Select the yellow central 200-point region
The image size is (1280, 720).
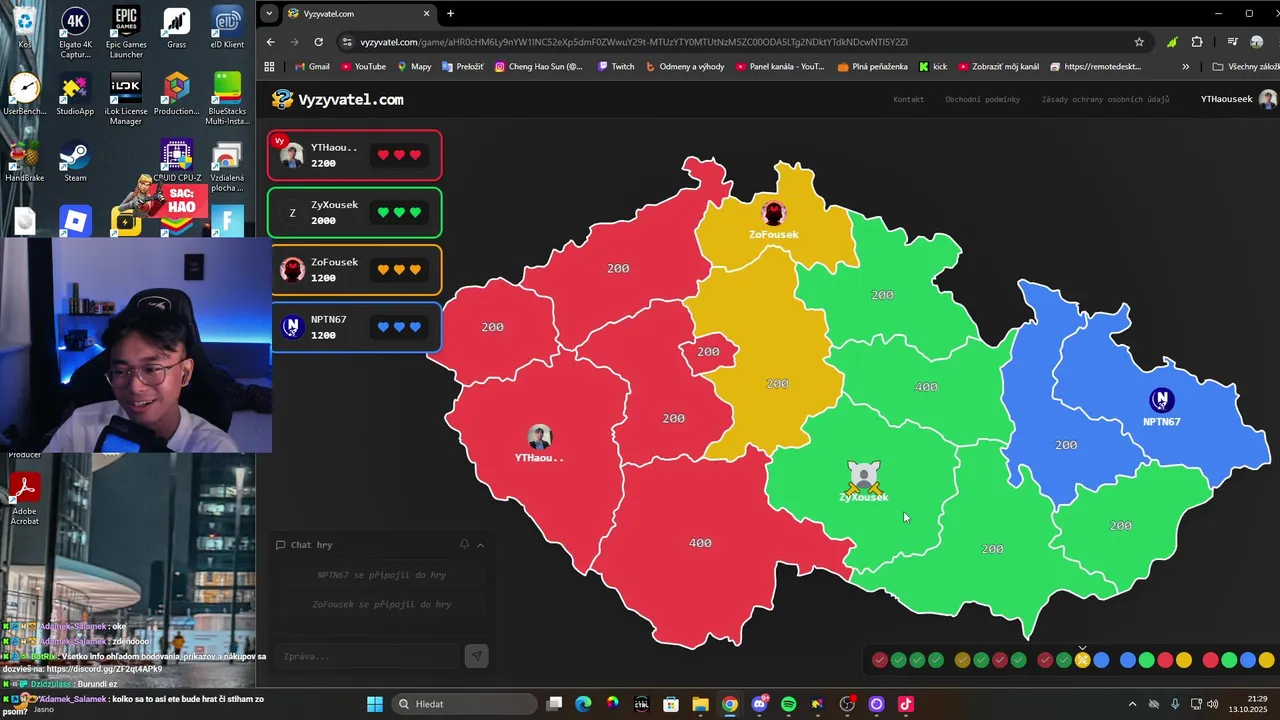tap(777, 384)
